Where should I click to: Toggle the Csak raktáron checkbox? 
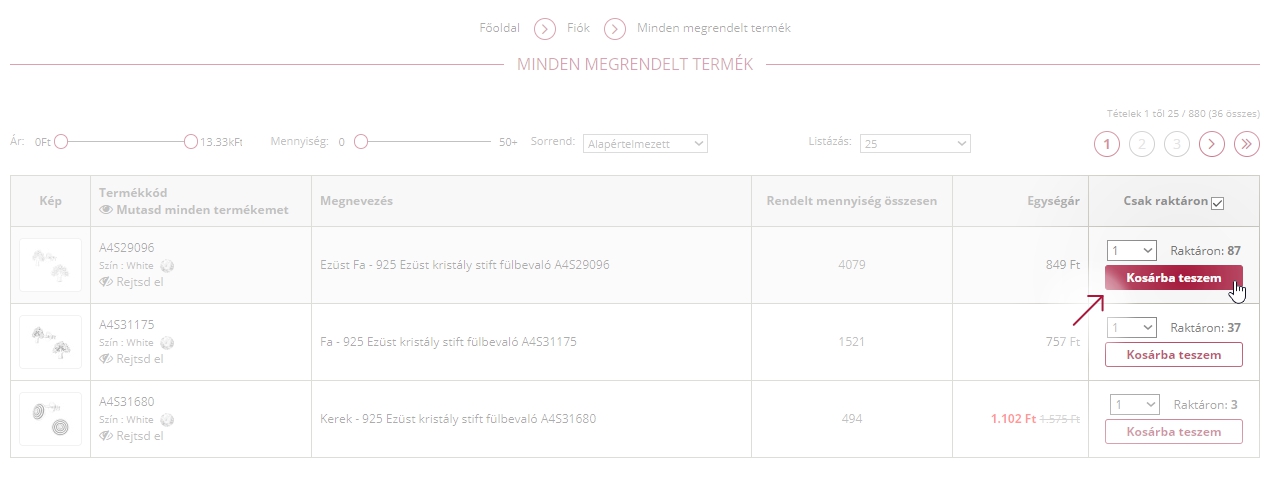[x=1217, y=204]
